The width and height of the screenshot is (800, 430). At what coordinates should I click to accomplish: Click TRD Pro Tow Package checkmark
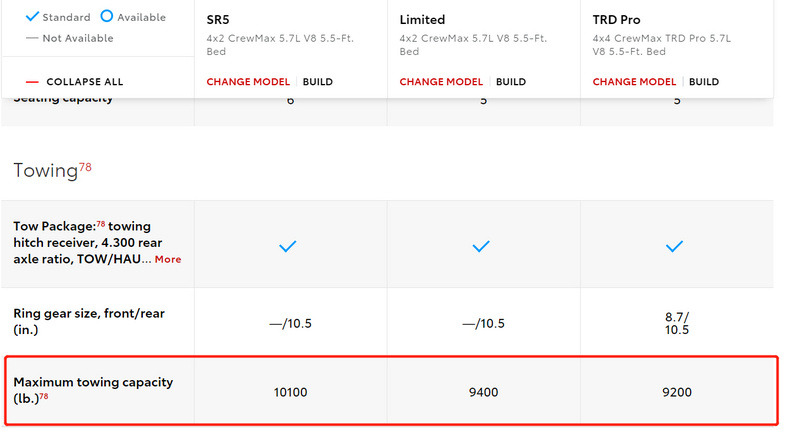click(x=674, y=246)
